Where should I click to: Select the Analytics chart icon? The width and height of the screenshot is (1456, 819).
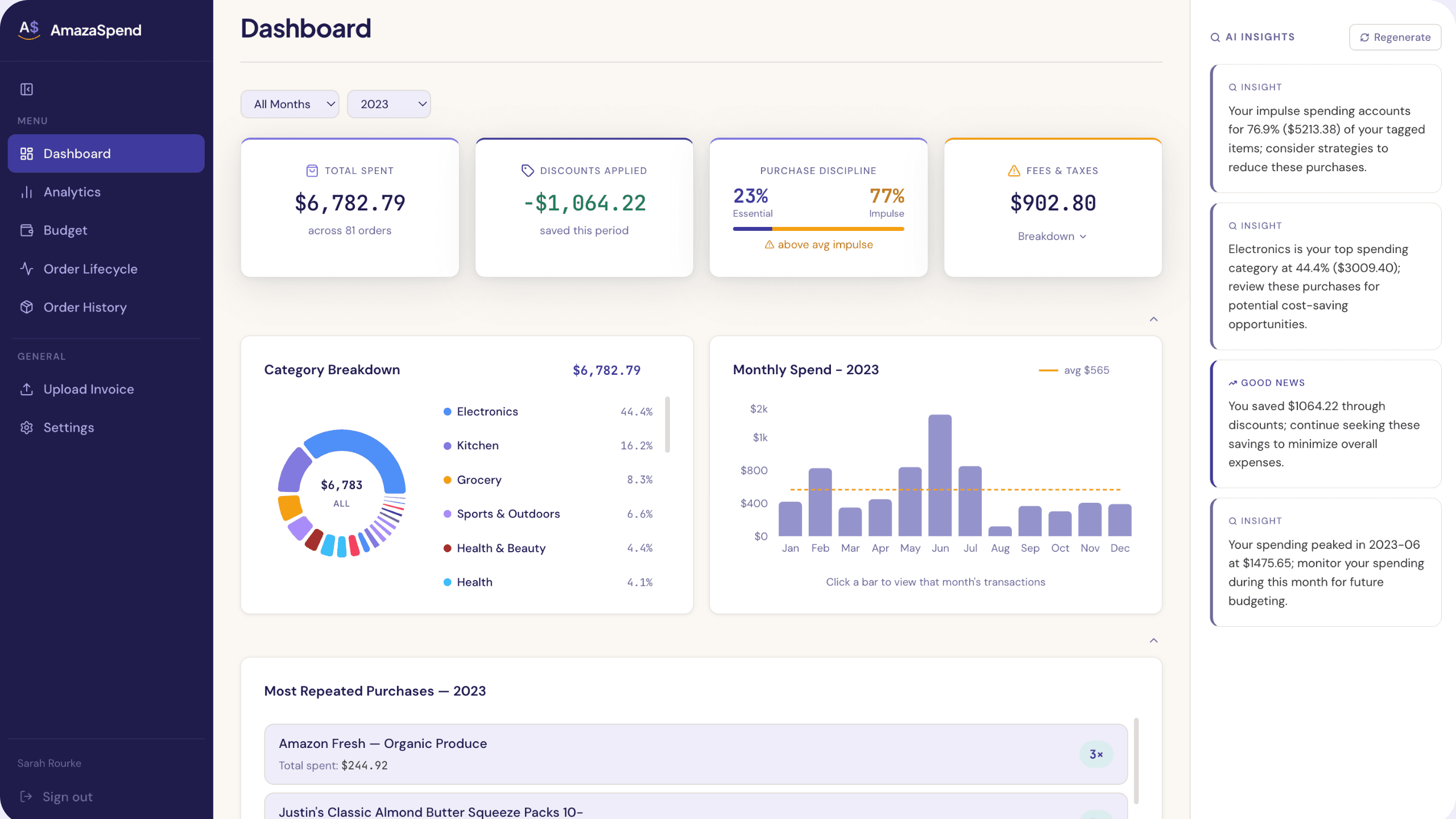click(x=27, y=192)
